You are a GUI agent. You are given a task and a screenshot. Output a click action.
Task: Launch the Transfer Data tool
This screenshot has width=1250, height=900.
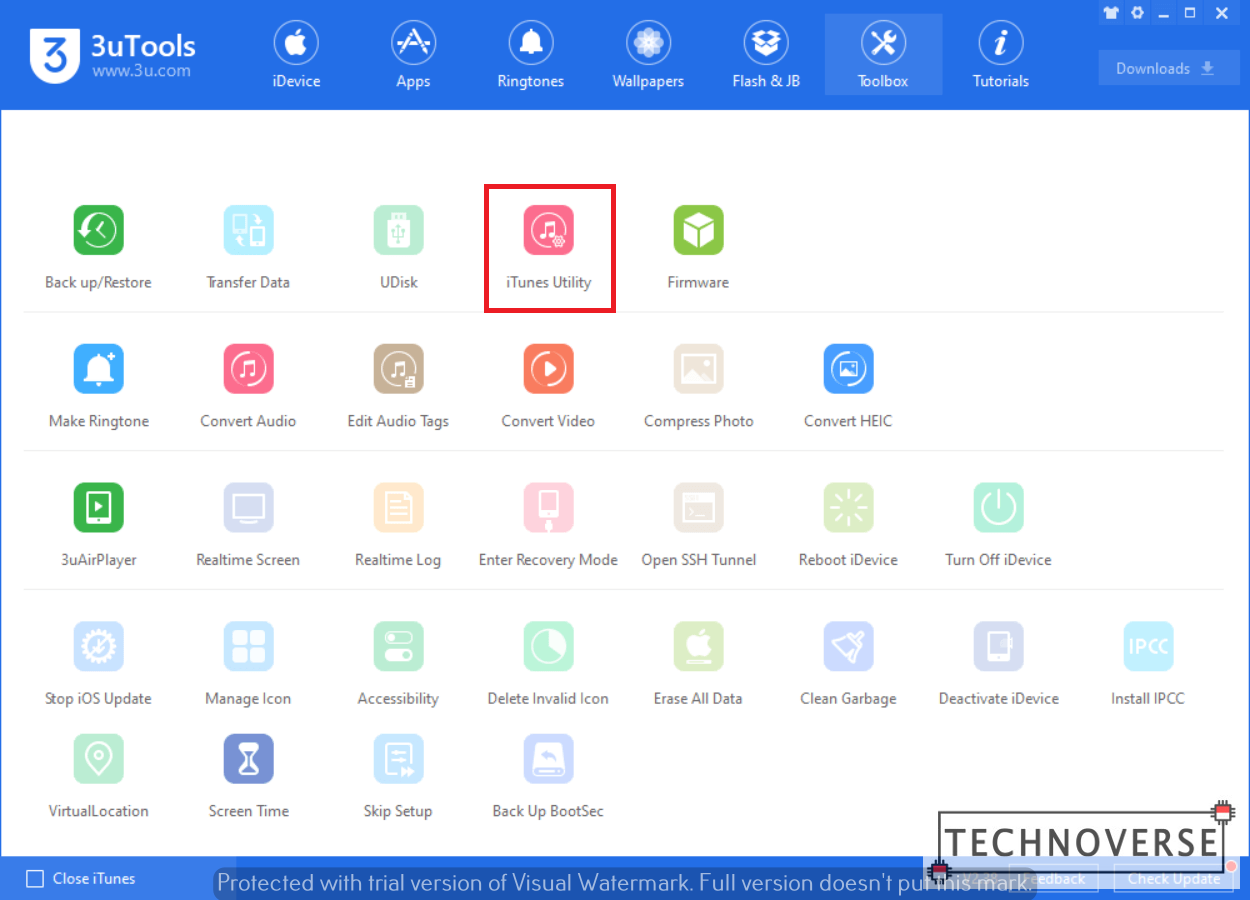248,247
